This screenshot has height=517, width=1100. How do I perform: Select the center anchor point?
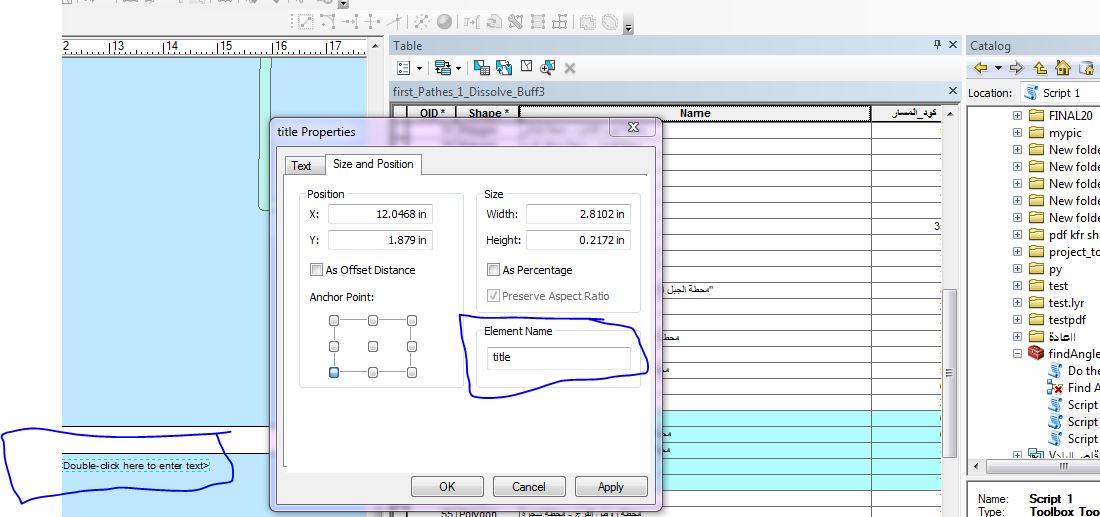pos(373,347)
